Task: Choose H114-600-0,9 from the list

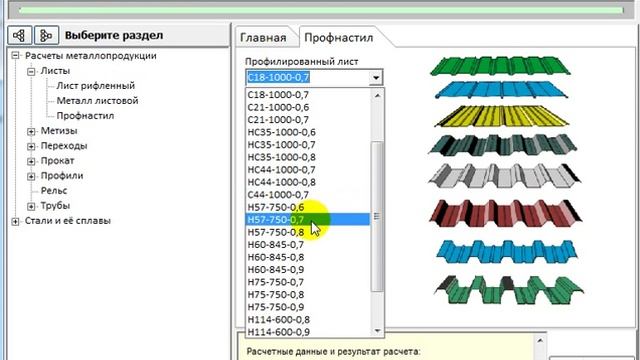Action: [x=308, y=332]
